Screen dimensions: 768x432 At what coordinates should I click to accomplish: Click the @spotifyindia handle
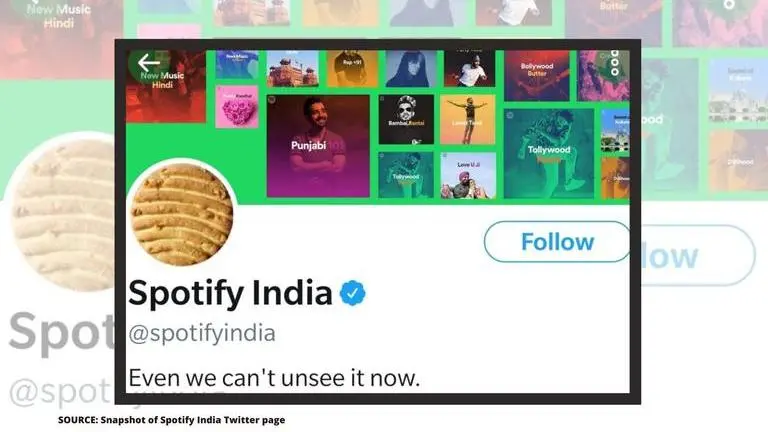tap(201, 332)
